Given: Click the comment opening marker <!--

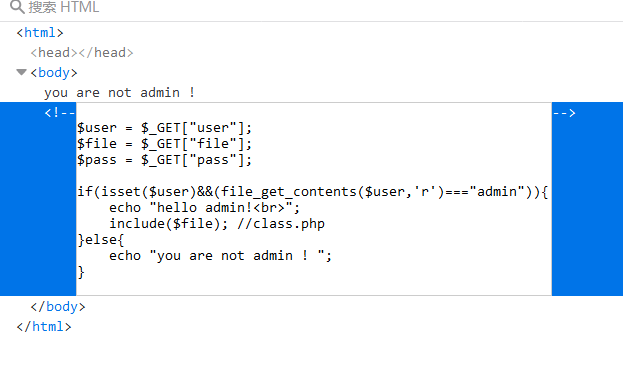Looking at the screenshot, I should (60, 113).
